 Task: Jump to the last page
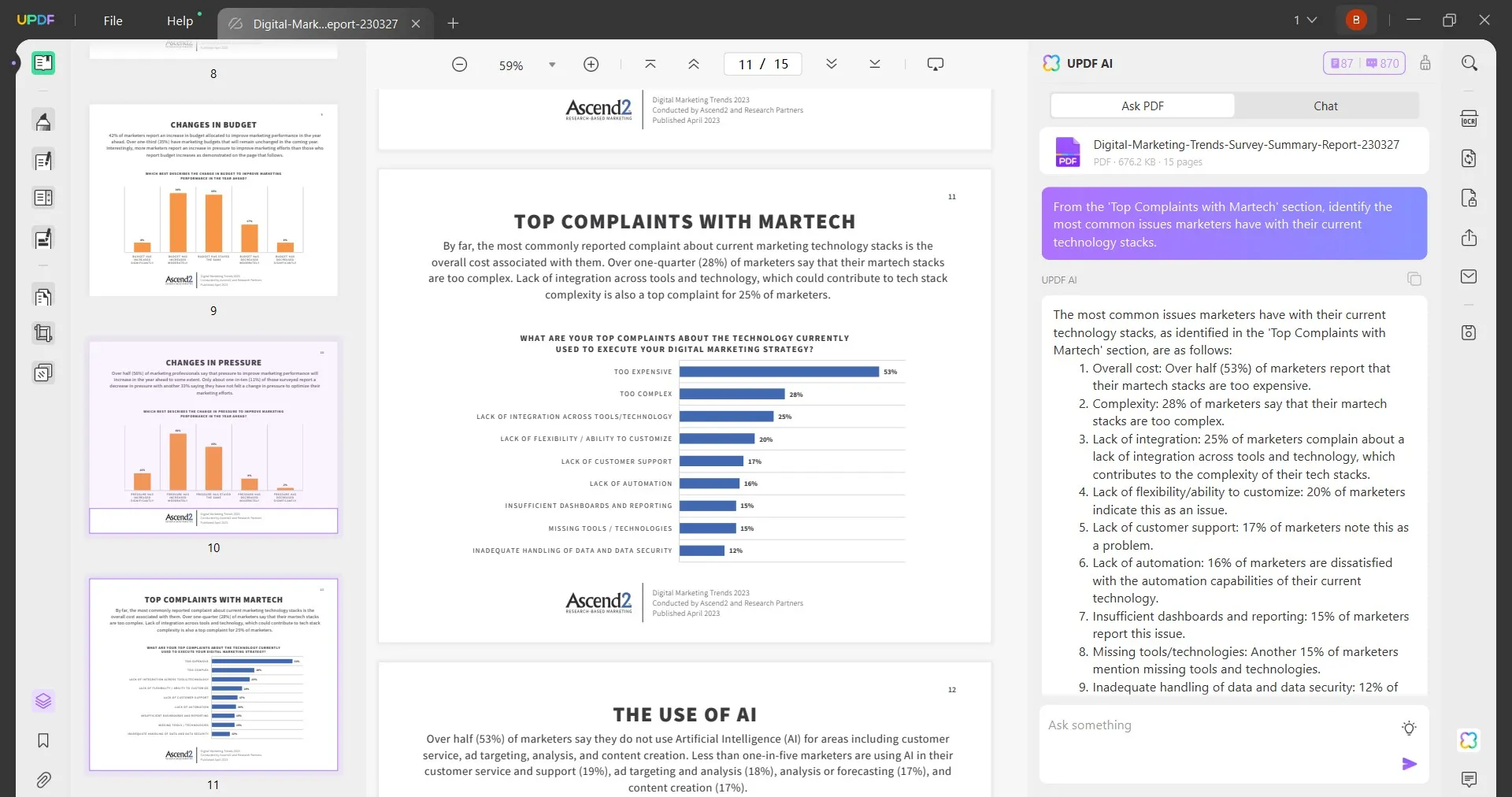[875, 65]
